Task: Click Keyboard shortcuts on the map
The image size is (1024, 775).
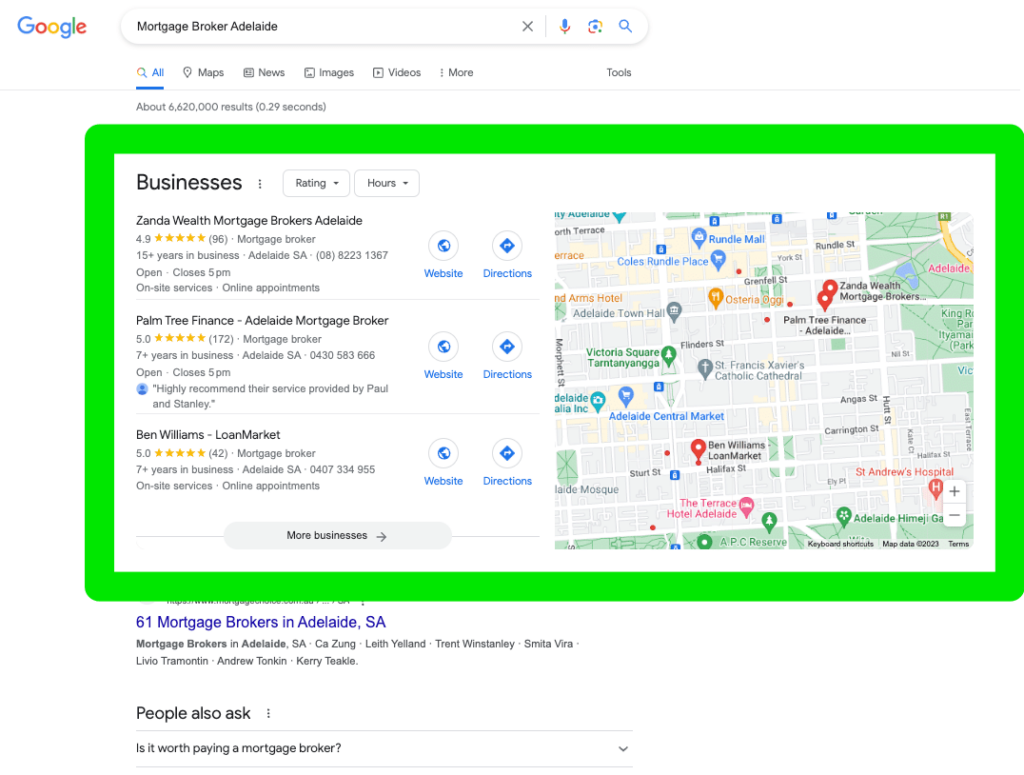Action: tap(840, 544)
